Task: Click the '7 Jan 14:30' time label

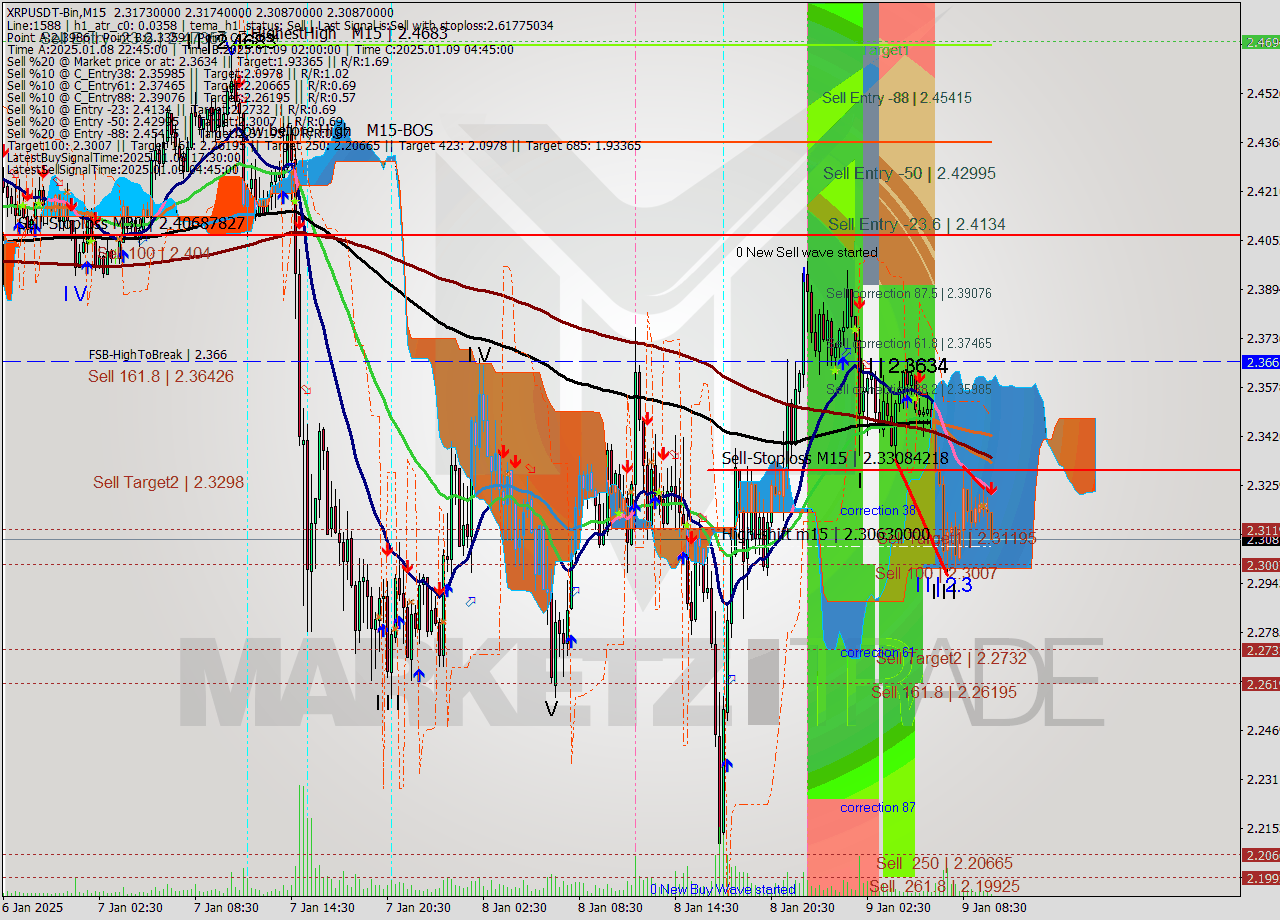Action: click(322, 908)
